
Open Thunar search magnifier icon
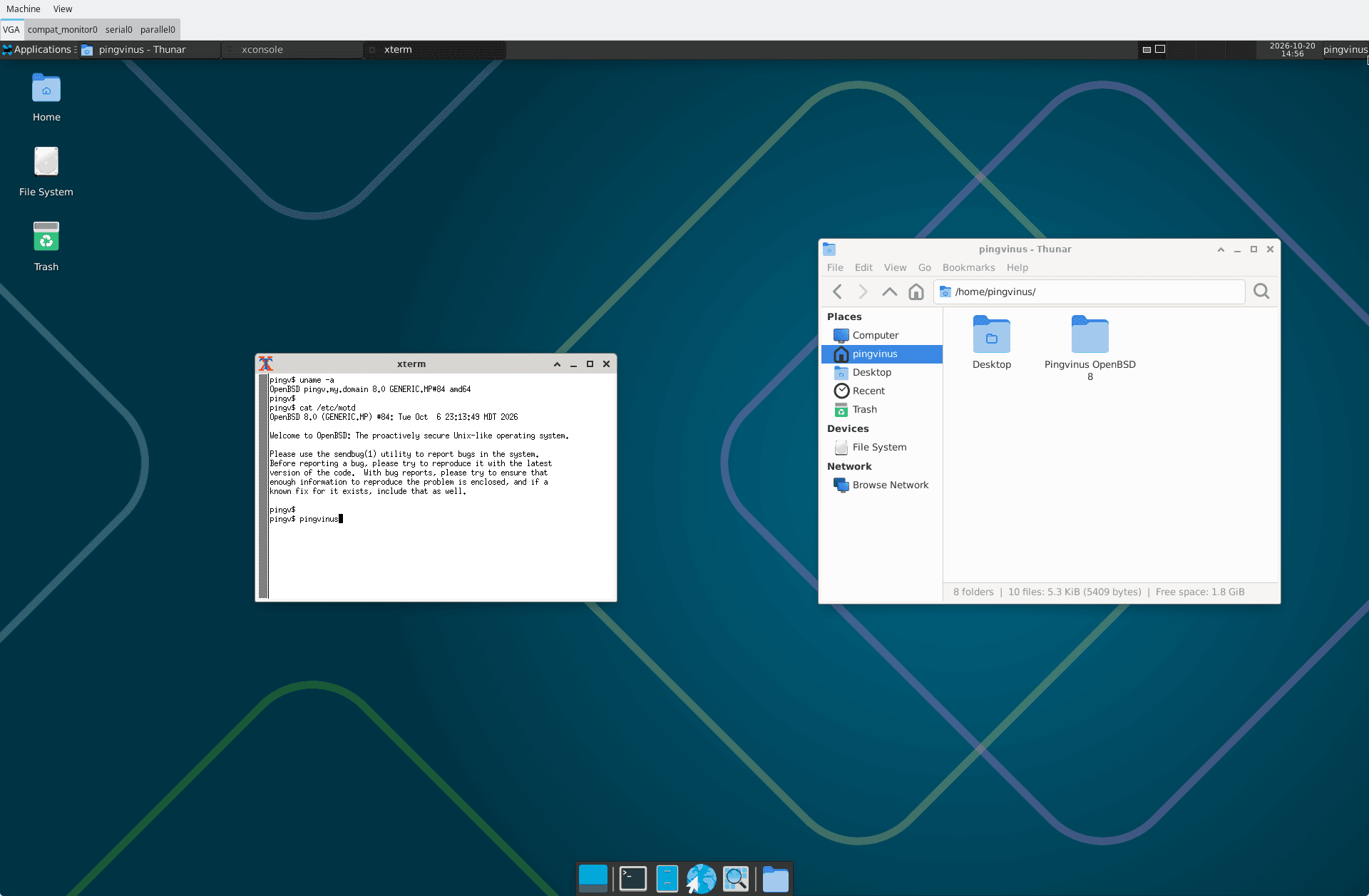click(x=1261, y=292)
